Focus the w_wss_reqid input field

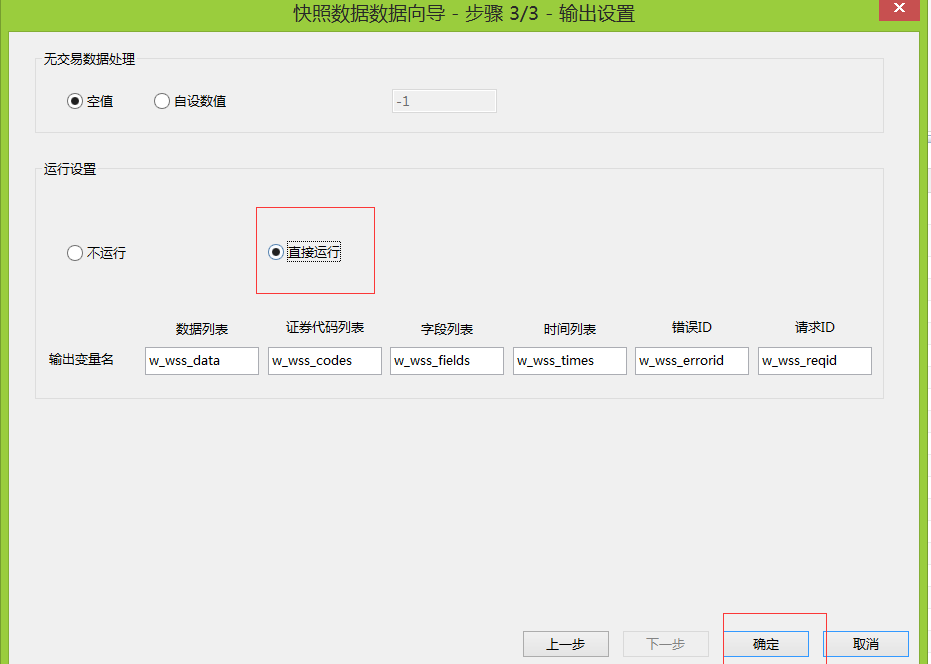coord(814,361)
